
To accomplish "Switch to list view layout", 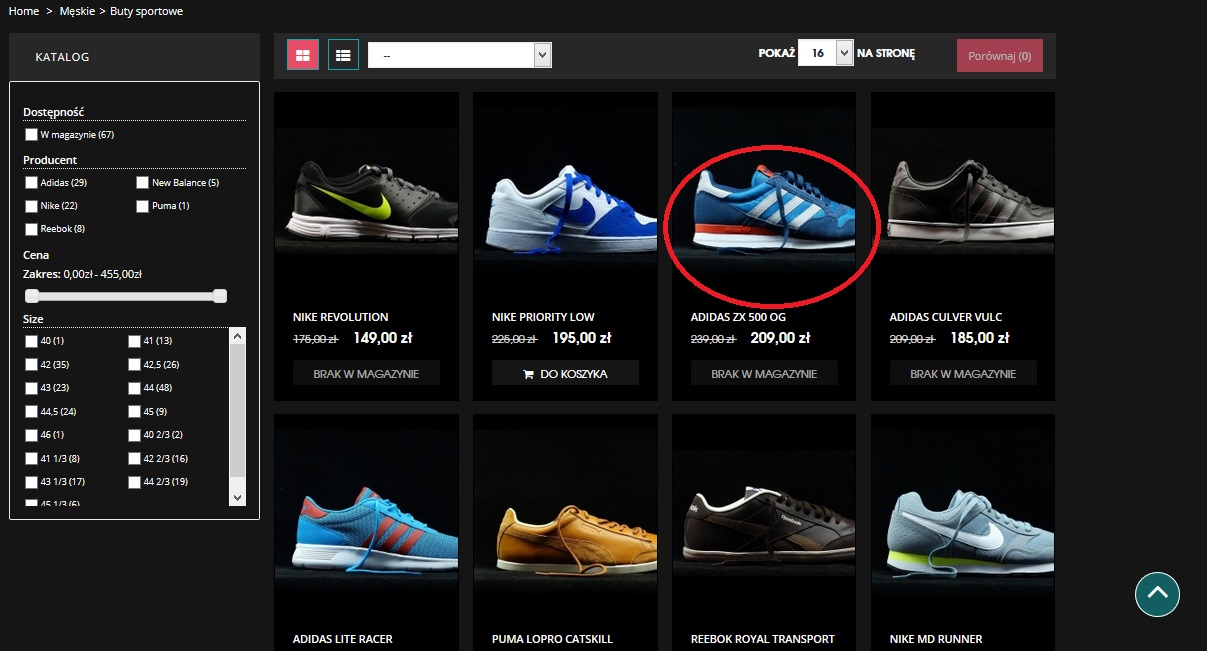I will click(343, 55).
